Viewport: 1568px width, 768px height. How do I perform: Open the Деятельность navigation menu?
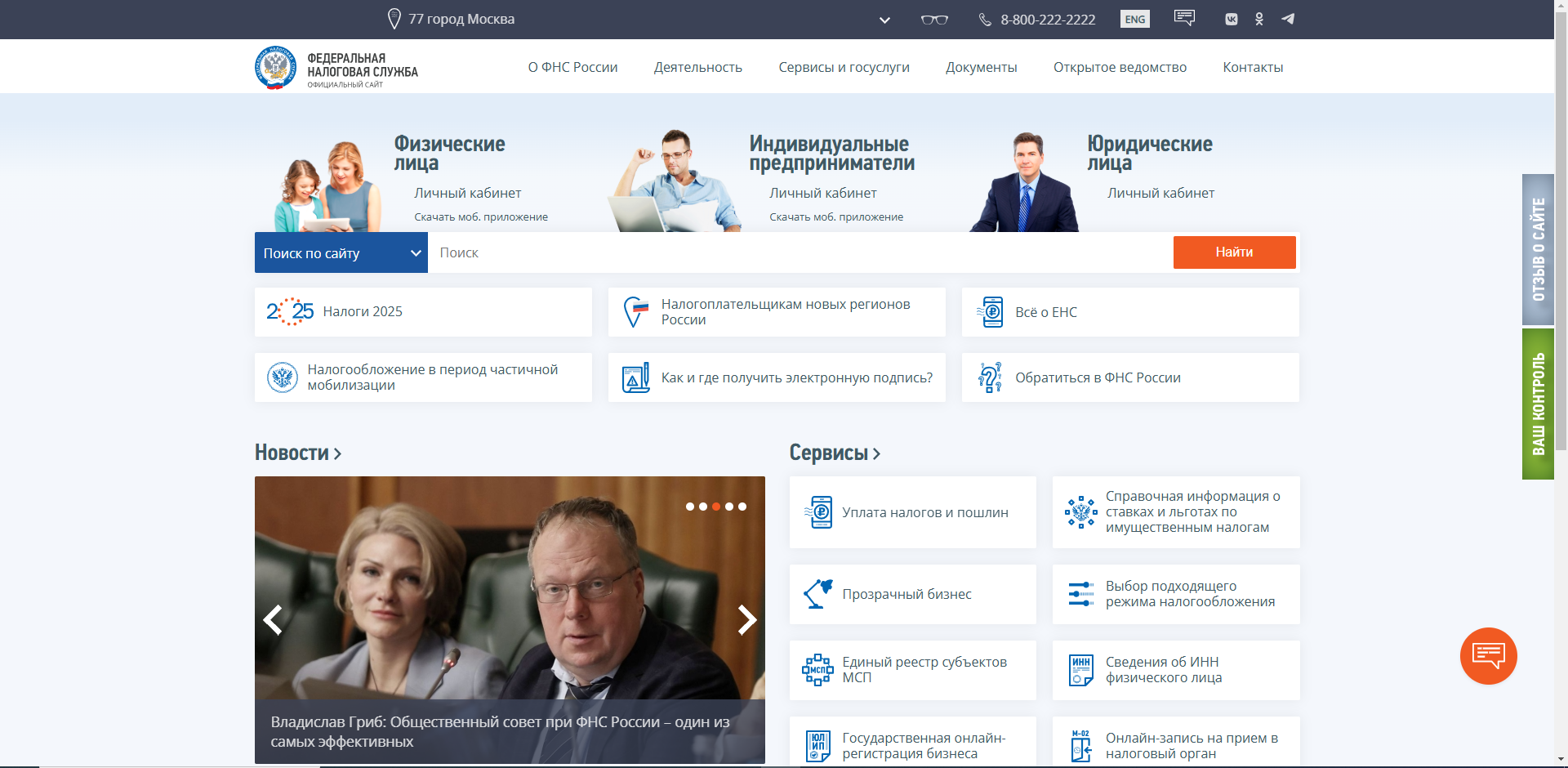tap(697, 67)
